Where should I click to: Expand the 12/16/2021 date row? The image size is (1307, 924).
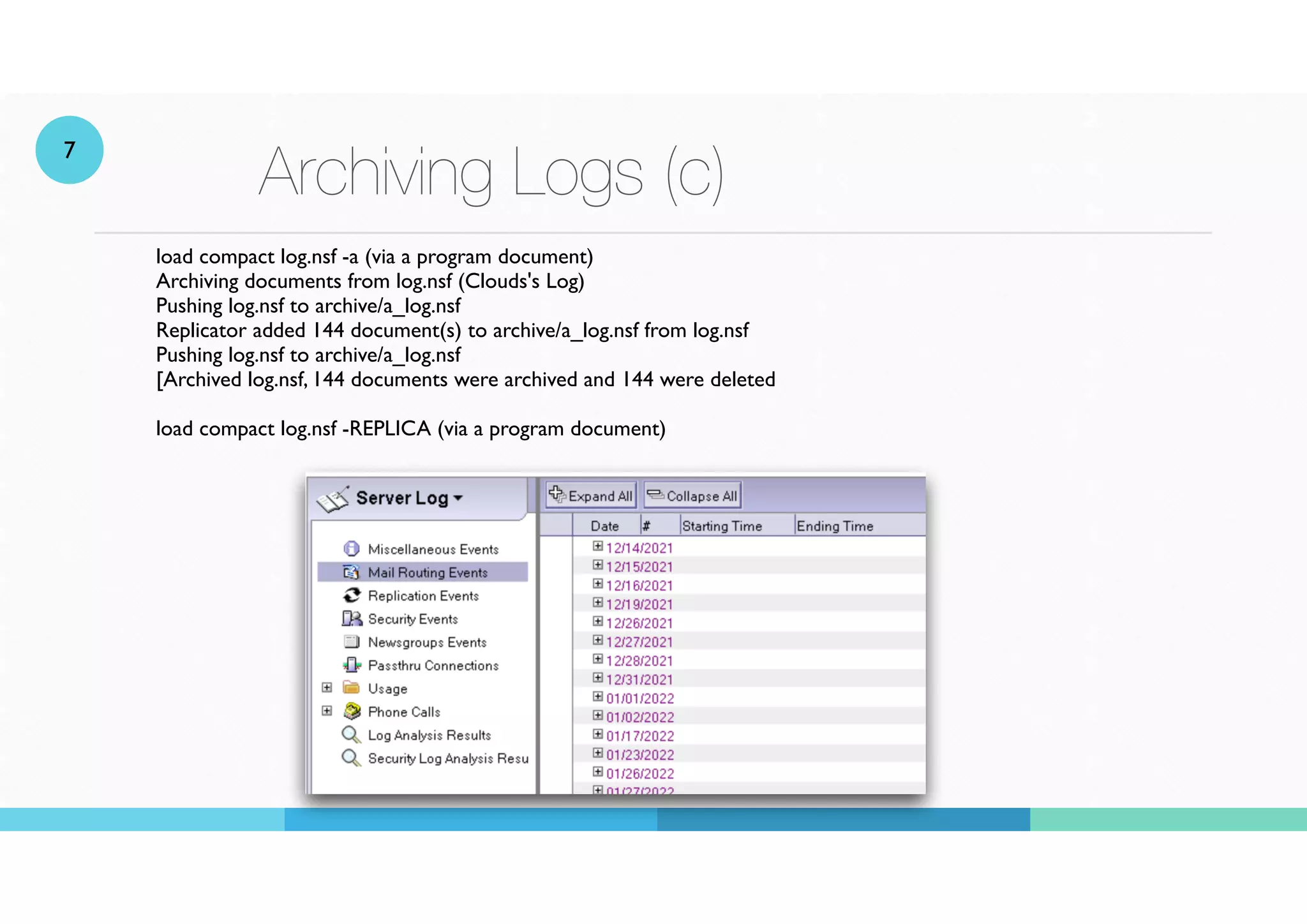(598, 584)
